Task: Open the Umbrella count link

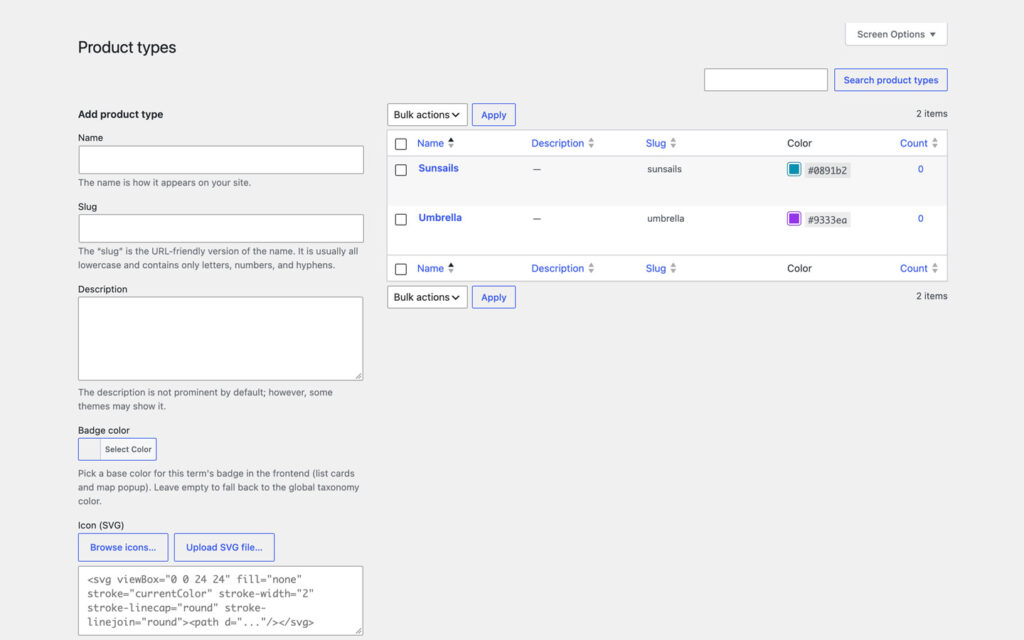Action: pyautogui.click(x=920, y=219)
